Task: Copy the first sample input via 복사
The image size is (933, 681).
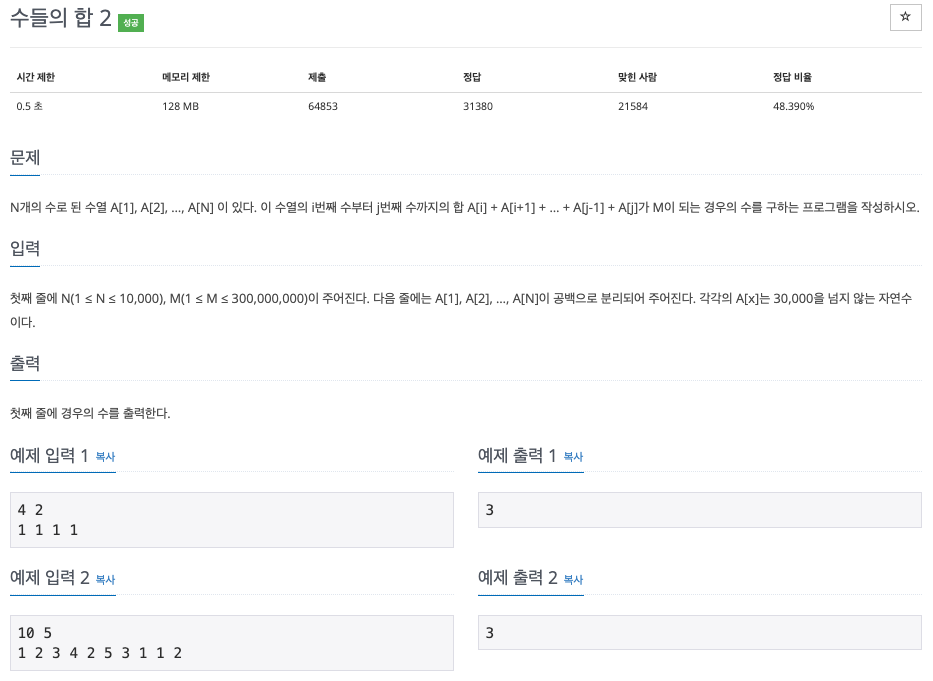Action: point(106,457)
